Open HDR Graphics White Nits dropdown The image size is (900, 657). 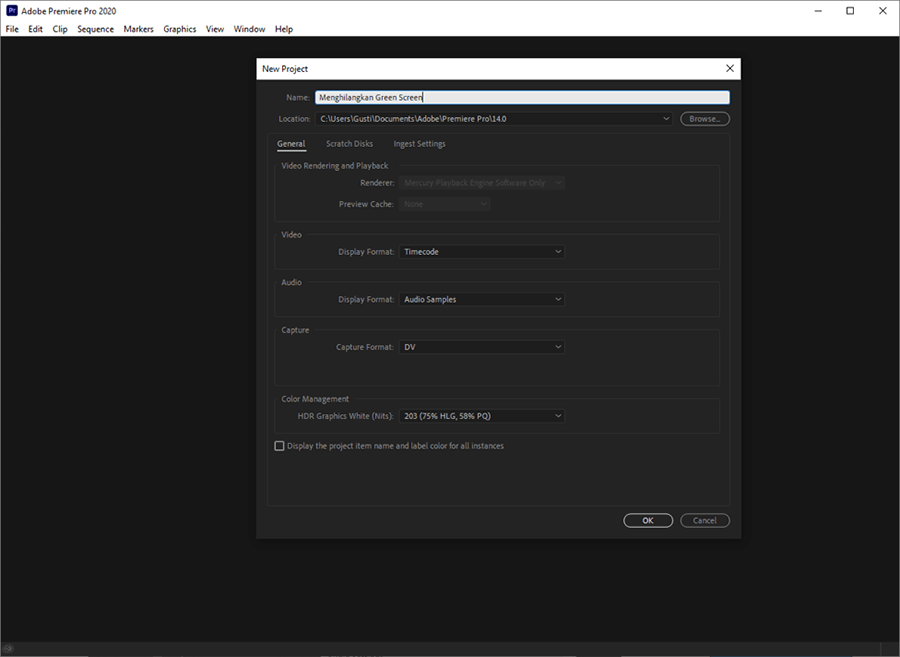click(482, 416)
